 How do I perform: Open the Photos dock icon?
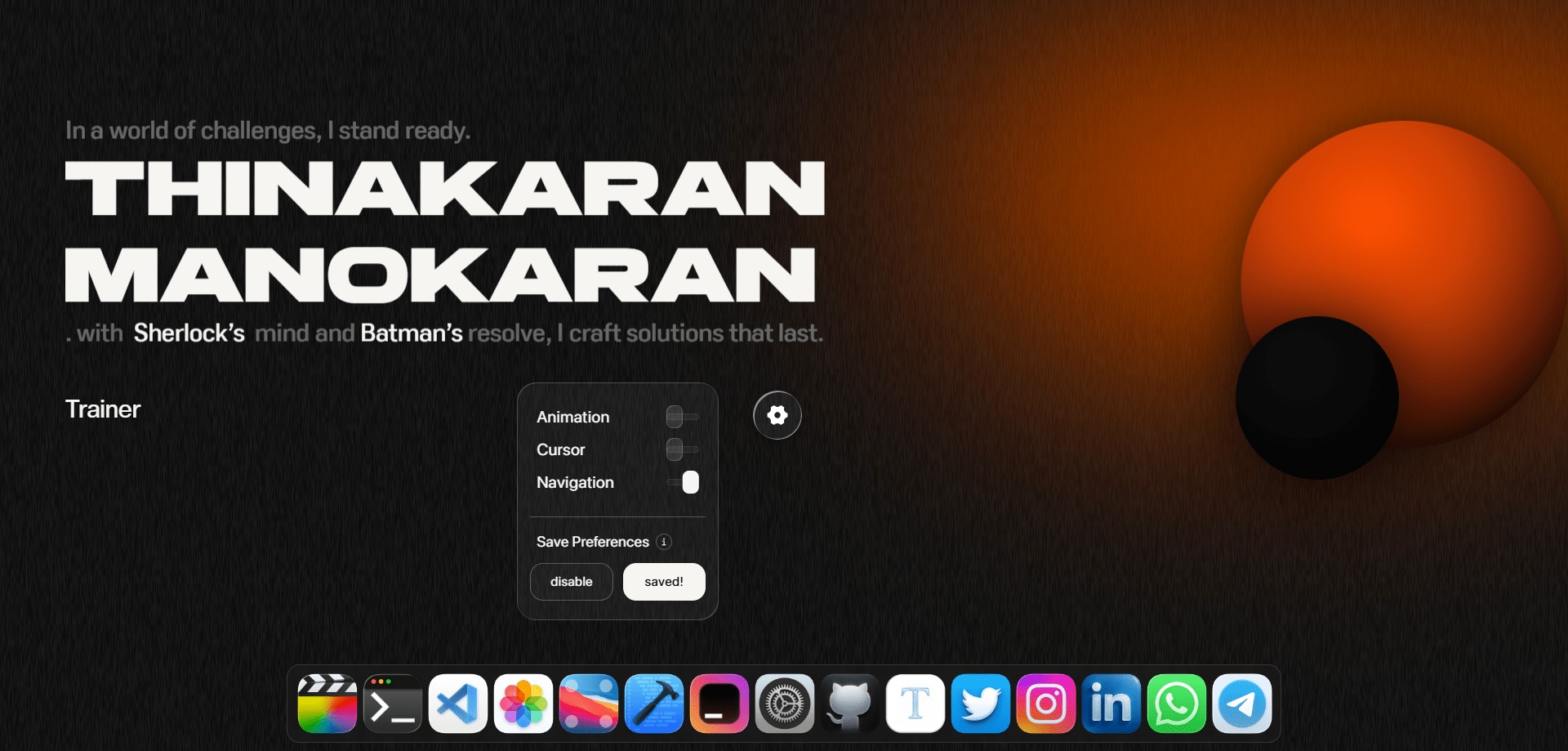[x=523, y=704]
